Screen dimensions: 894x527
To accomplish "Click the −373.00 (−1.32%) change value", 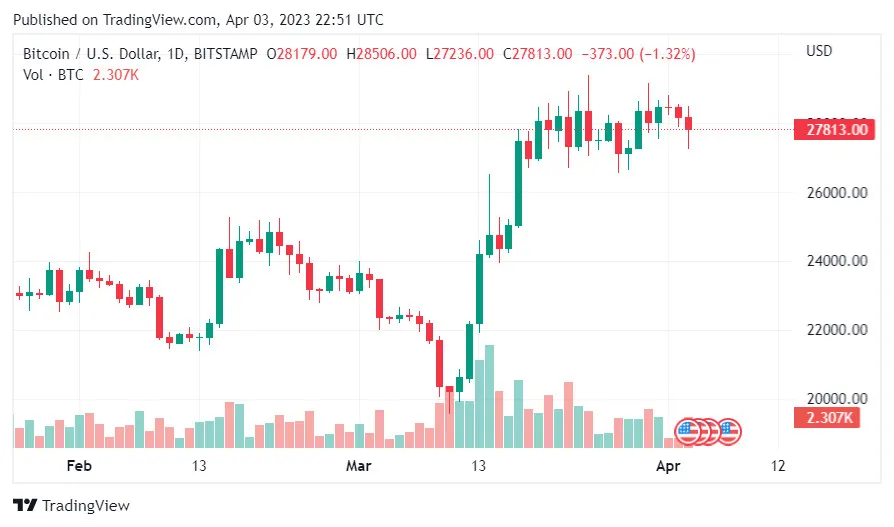I will 639,53.
